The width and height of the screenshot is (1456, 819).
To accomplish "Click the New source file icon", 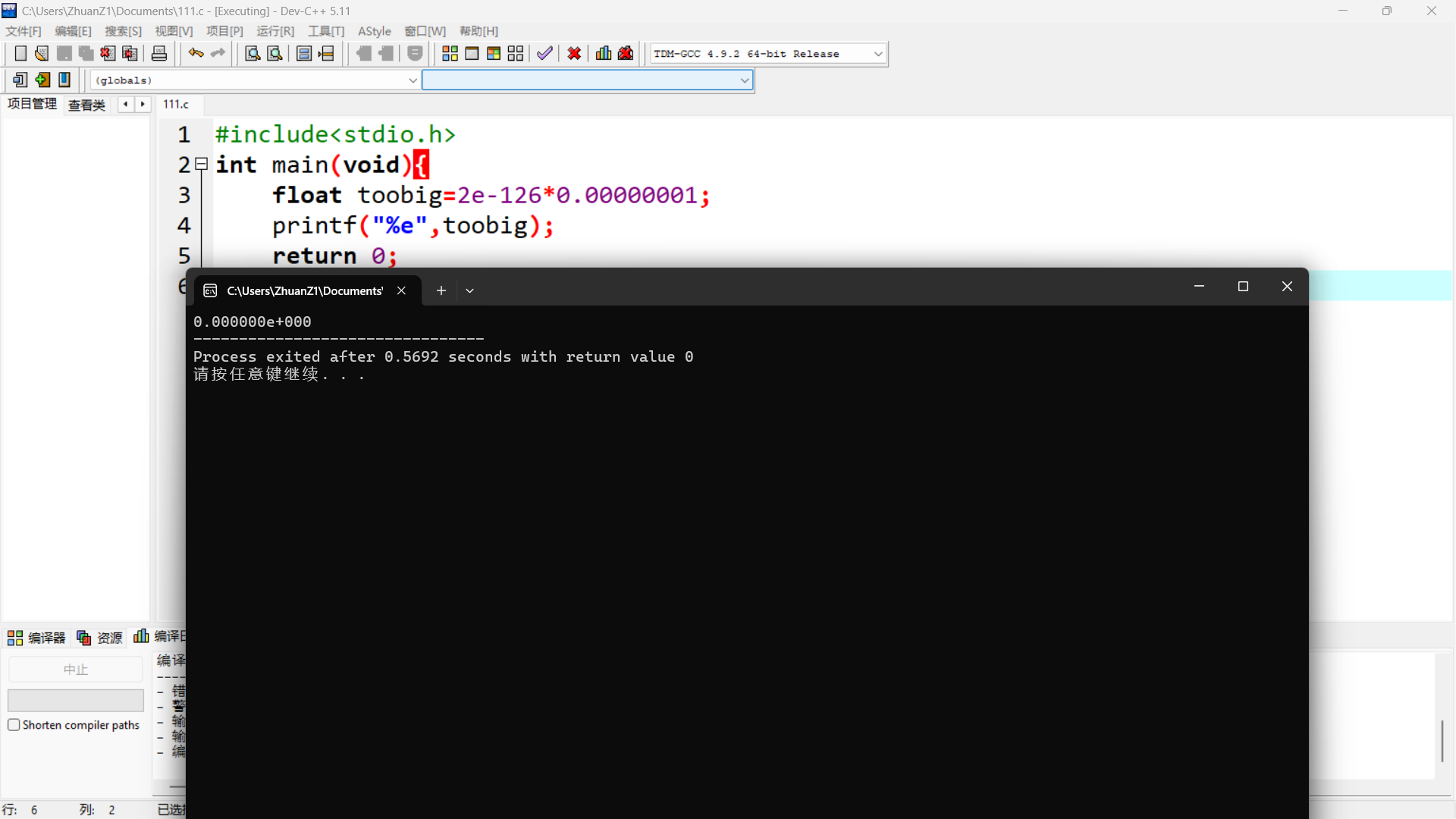I will click(20, 53).
